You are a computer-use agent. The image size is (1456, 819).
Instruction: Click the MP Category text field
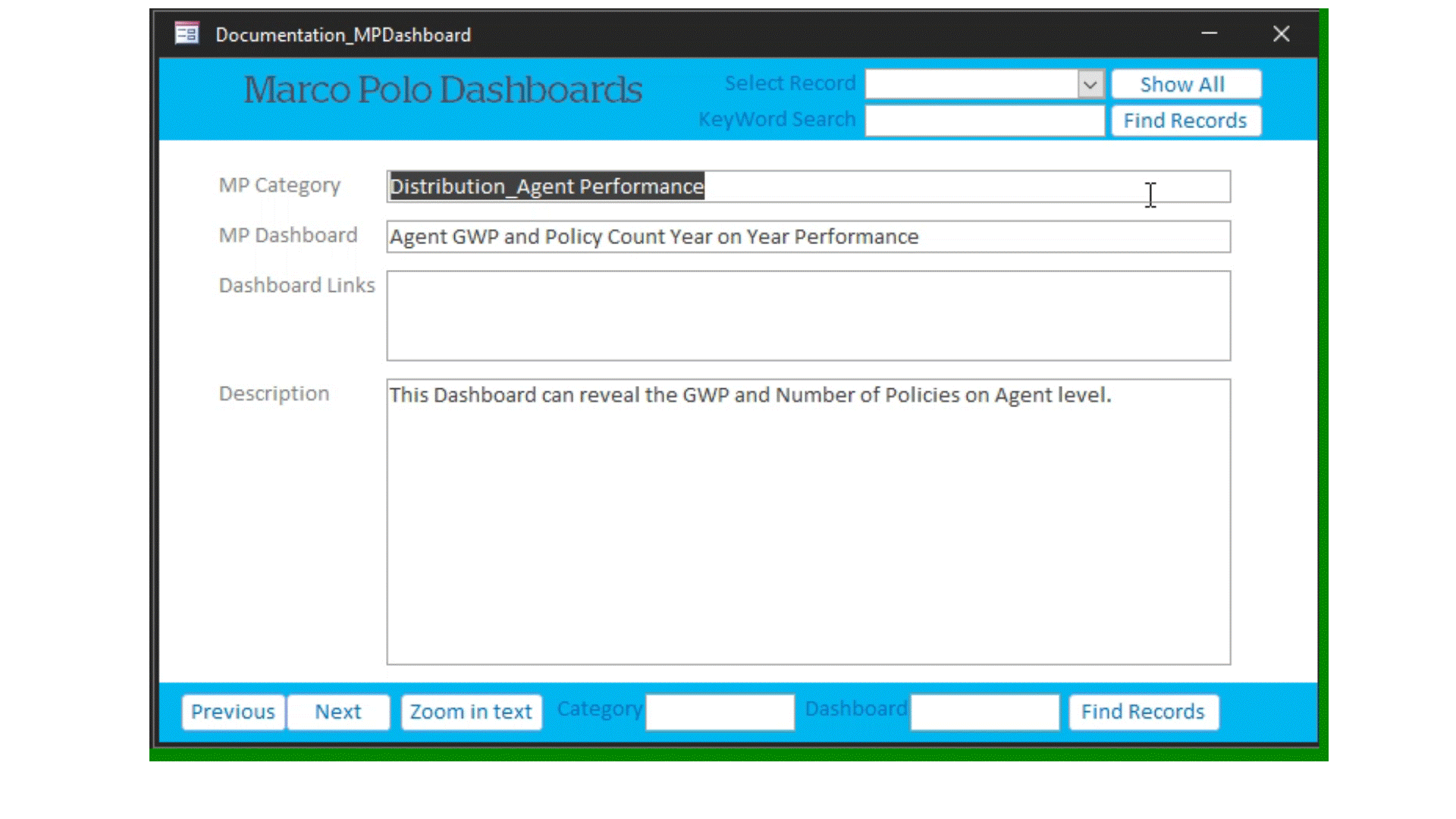tap(808, 187)
